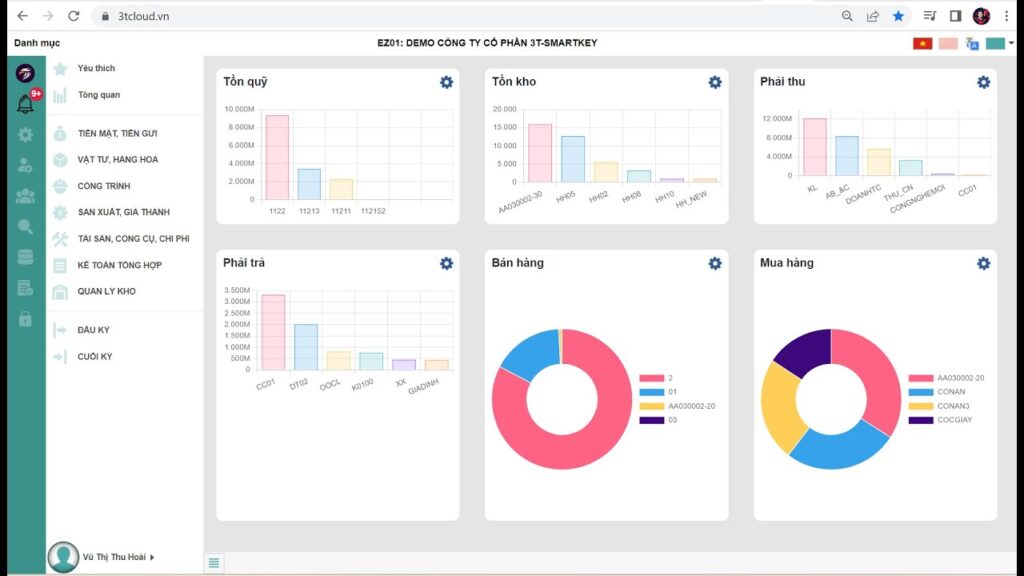Image resolution: width=1024 pixels, height=576 pixels.
Task: Open the browser profile avatar
Action: [981, 16]
